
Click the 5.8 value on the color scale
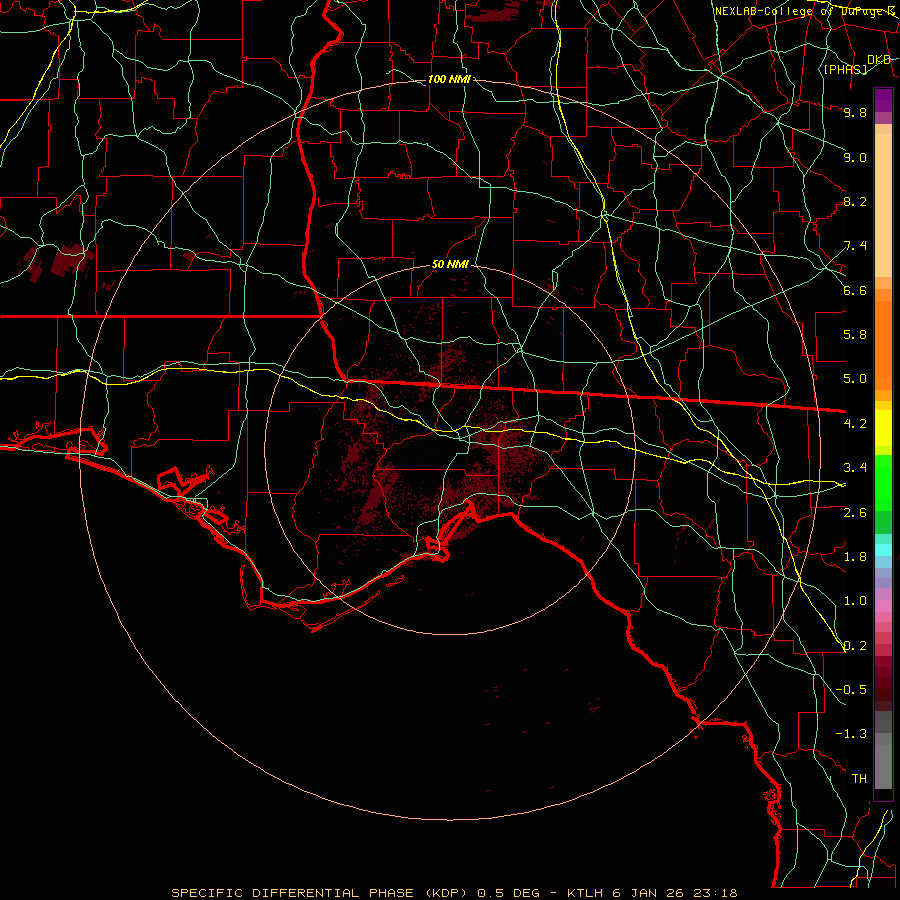coord(855,335)
